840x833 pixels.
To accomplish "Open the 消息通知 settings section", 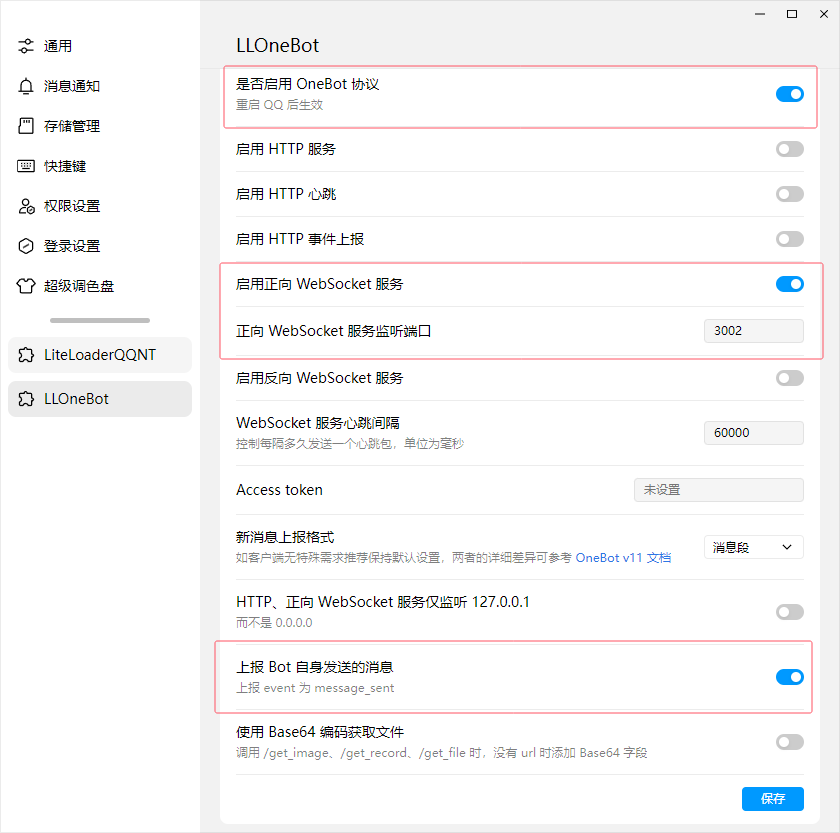I will coord(100,86).
